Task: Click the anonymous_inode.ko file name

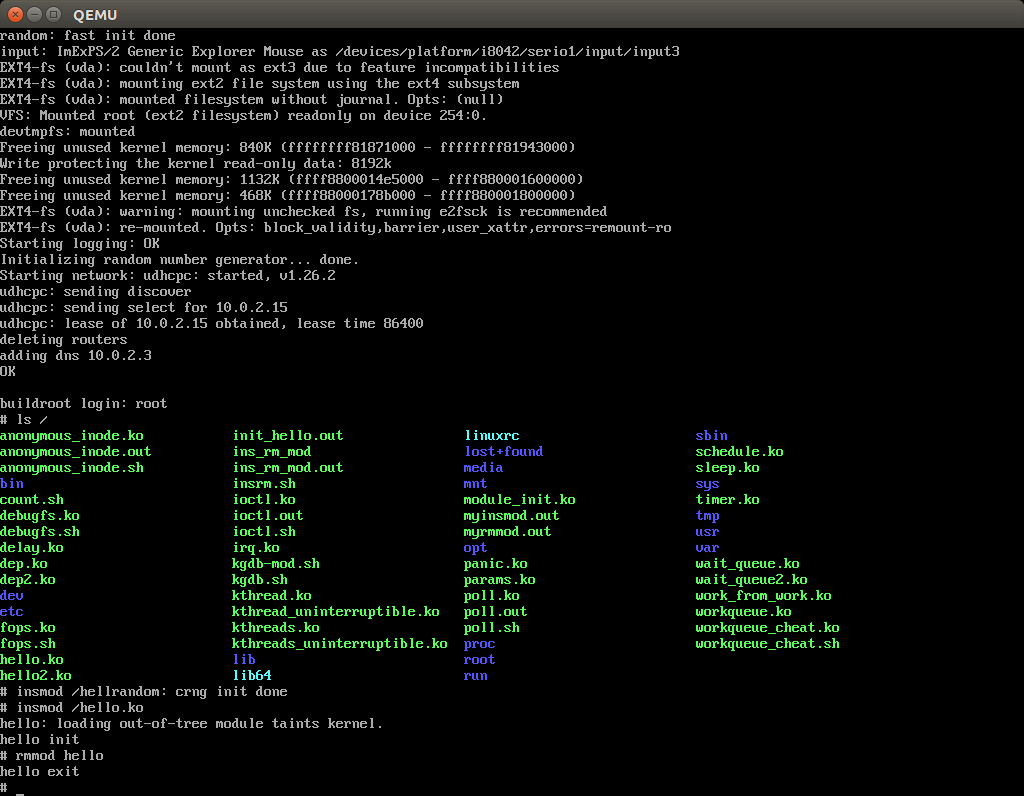Action: coord(72,436)
